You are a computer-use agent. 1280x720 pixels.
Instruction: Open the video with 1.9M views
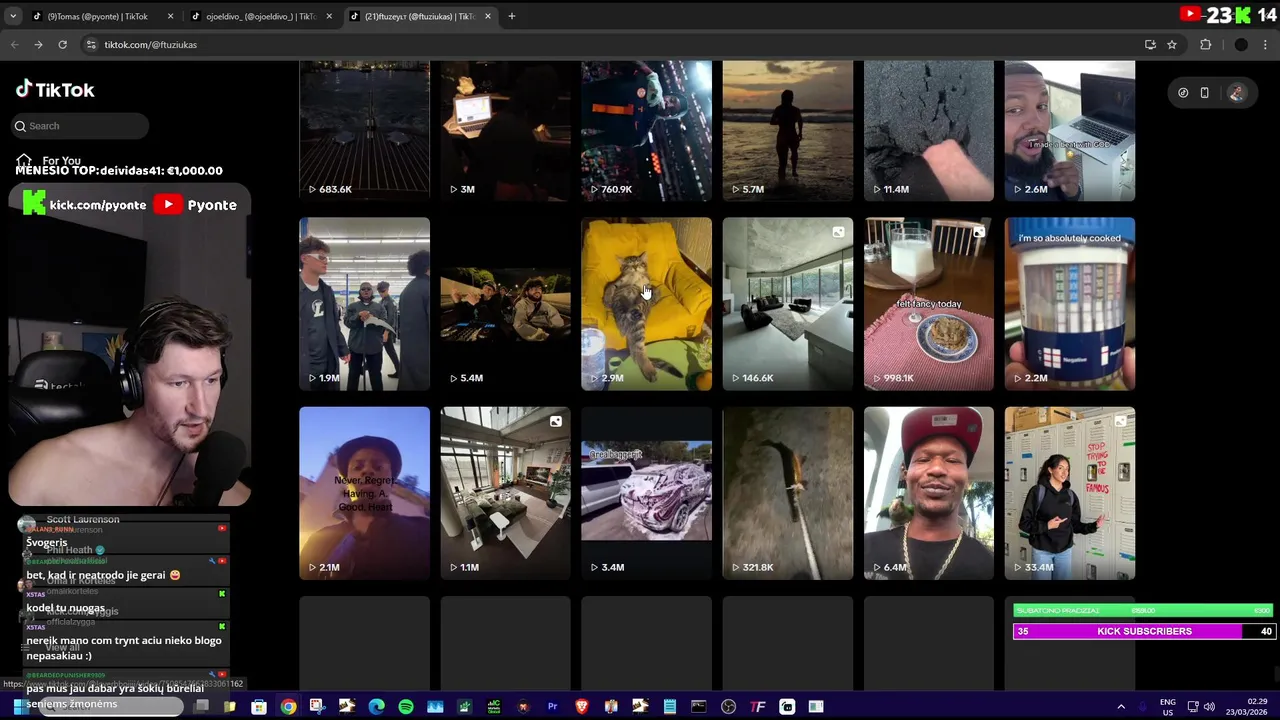pyautogui.click(x=364, y=303)
